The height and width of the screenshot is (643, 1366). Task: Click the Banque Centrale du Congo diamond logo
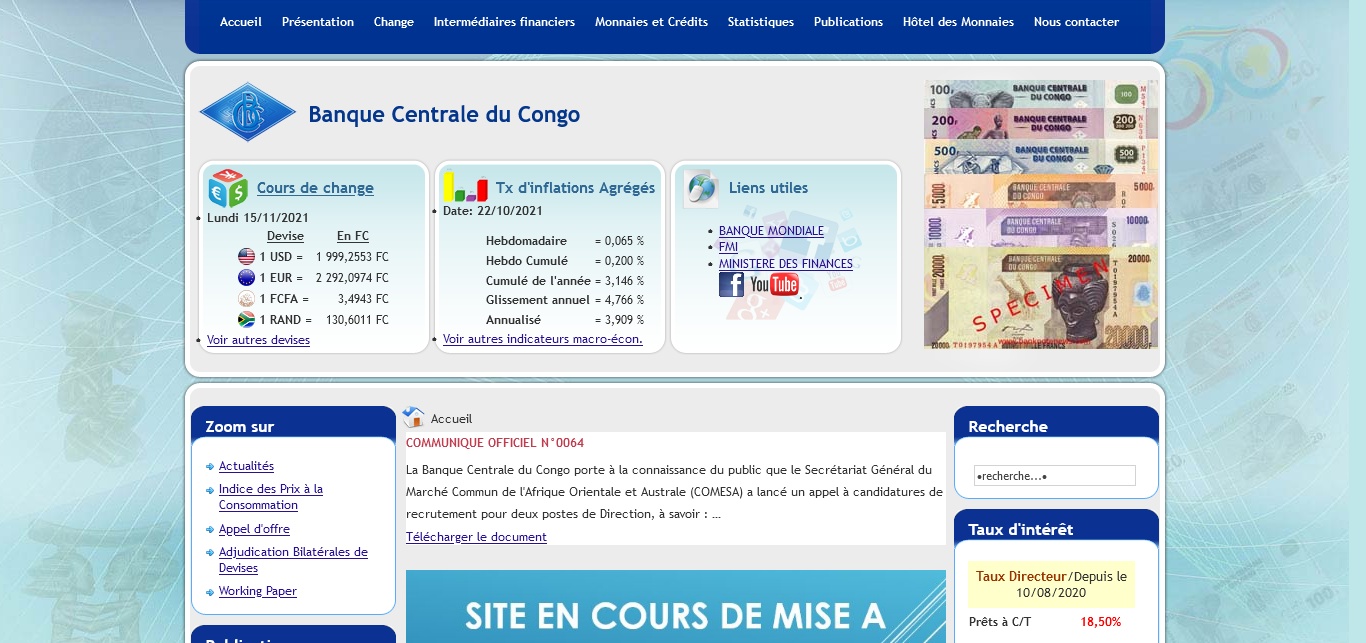(247, 112)
